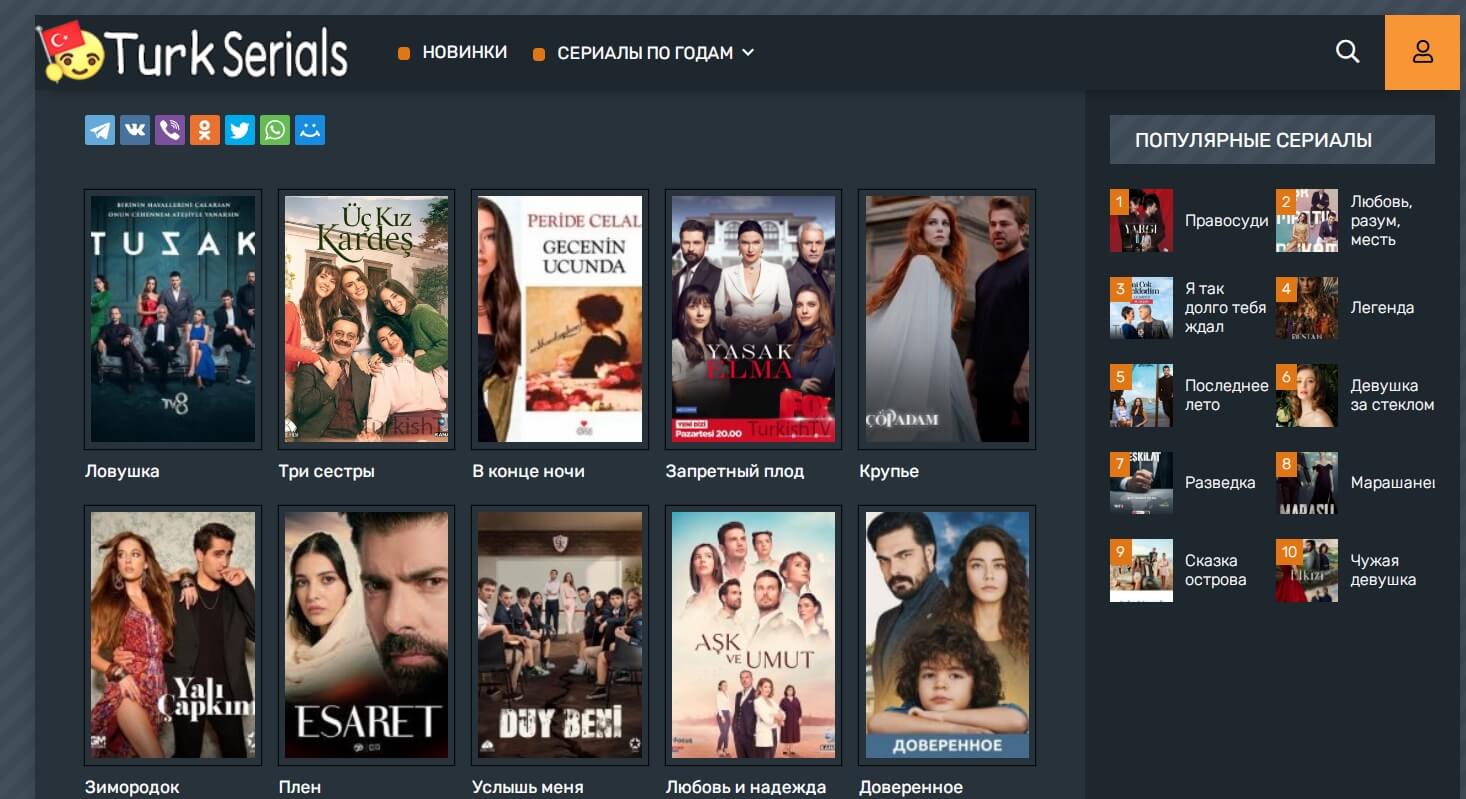
Task: Open the В конце ночи title link
Action: tap(528, 471)
